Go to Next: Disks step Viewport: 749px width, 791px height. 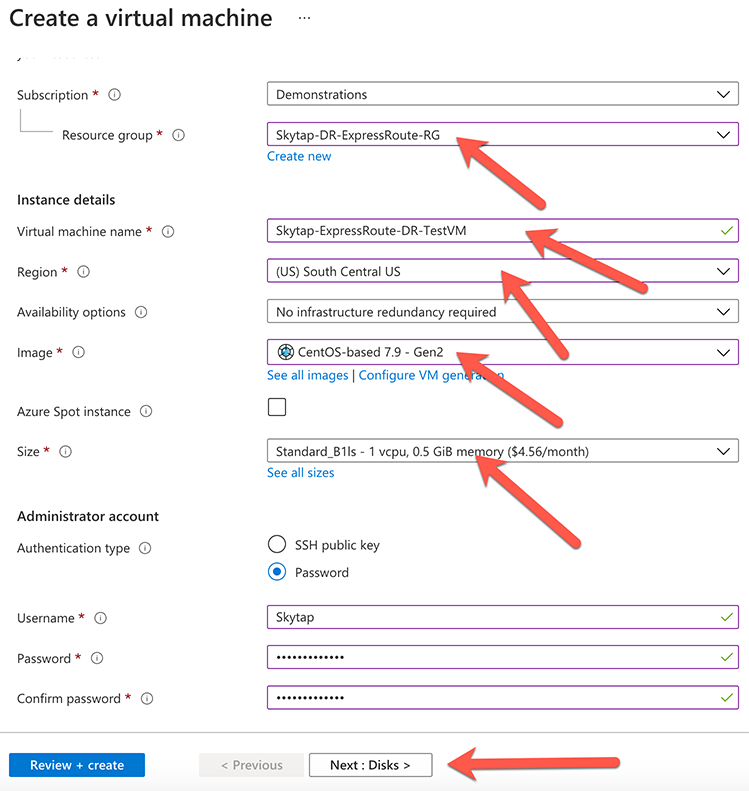point(371,765)
